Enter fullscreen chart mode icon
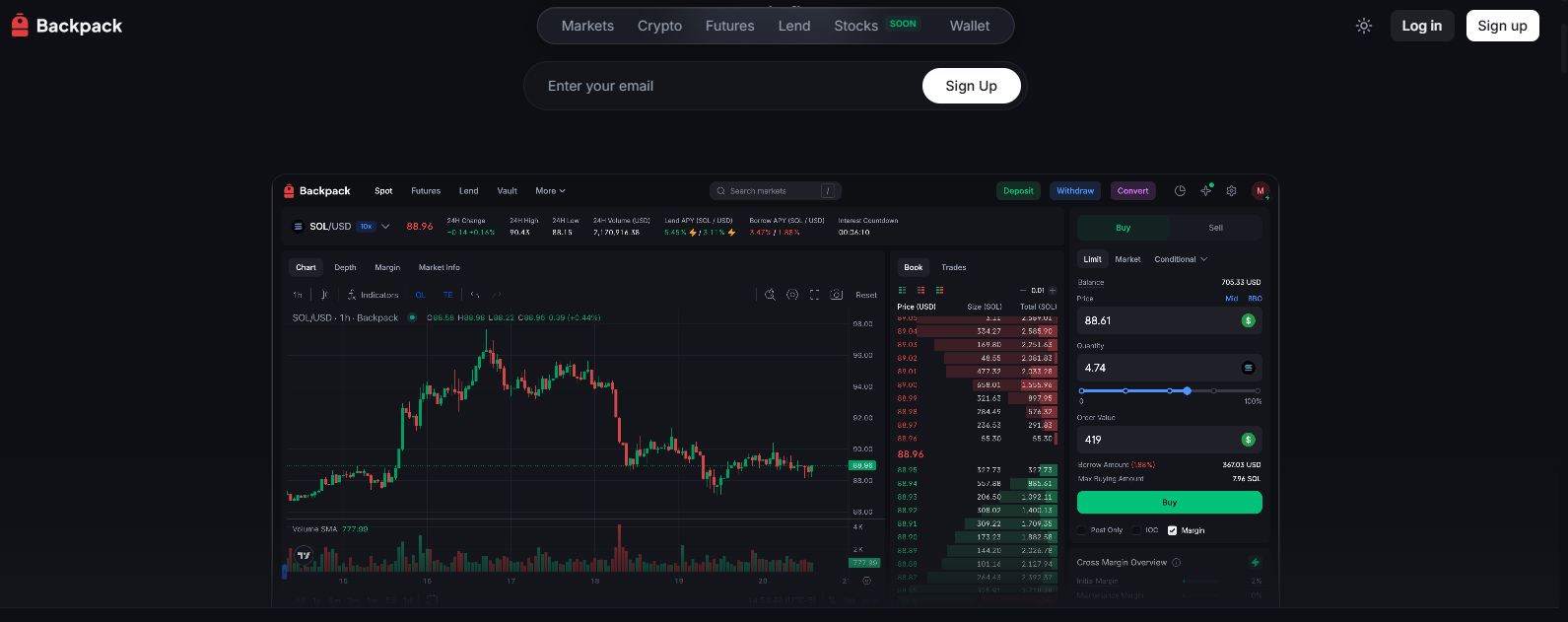1568x622 pixels. click(814, 295)
